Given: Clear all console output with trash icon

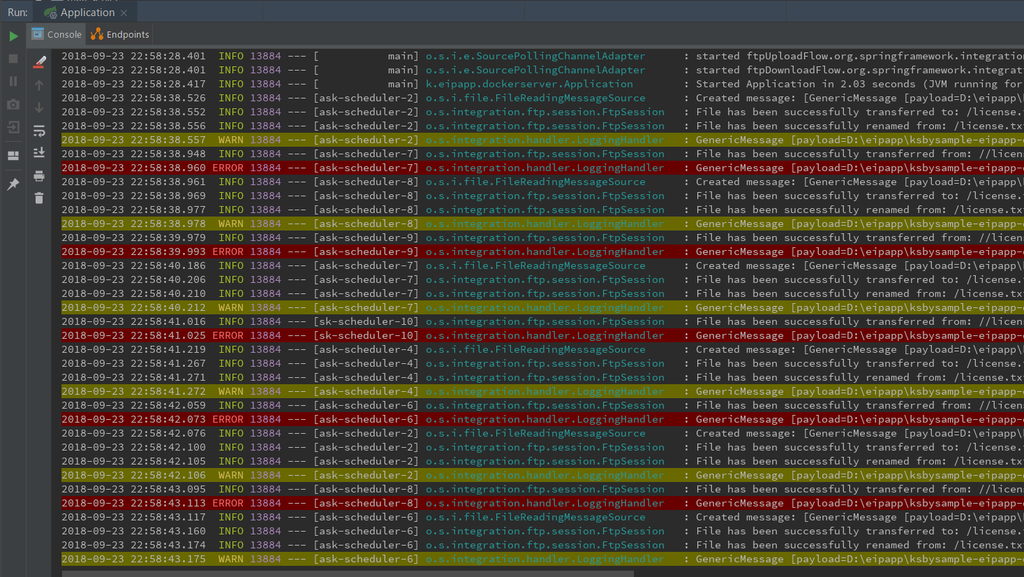Looking at the screenshot, I should (39, 198).
